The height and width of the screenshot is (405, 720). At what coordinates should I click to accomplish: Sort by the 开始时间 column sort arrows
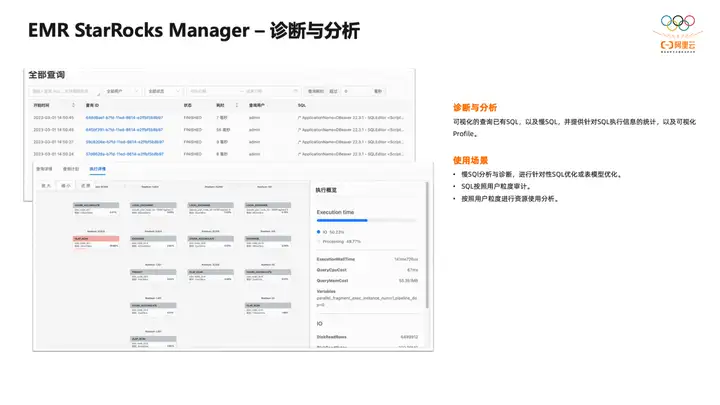click(73, 105)
